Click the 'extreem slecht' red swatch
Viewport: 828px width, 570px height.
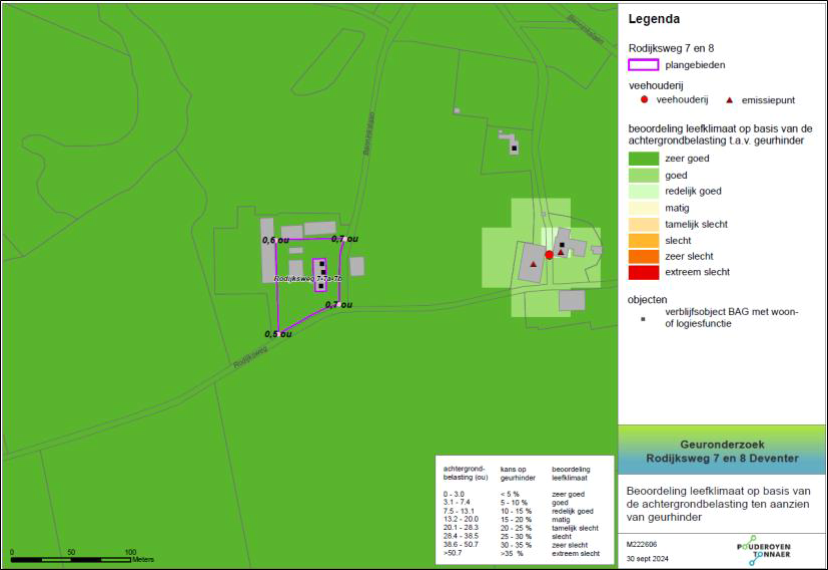[x=643, y=272]
